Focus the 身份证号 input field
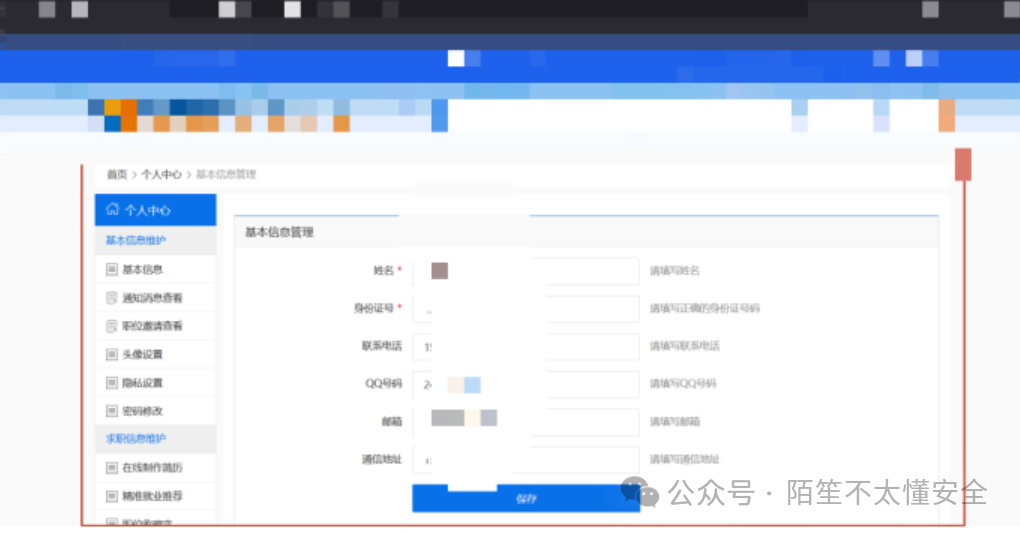The height and width of the screenshot is (534, 1020). pyautogui.click(x=526, y=308)
